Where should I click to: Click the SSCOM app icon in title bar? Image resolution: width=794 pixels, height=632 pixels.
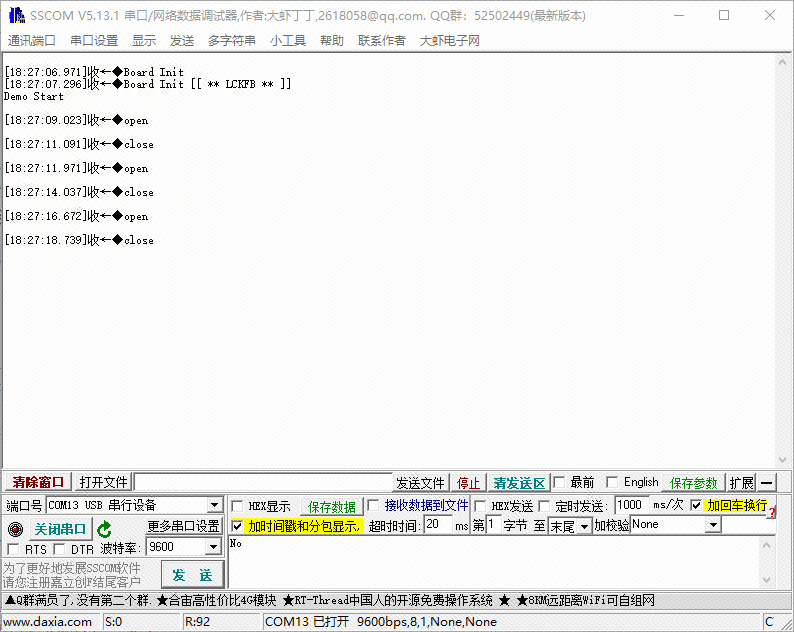[x=17, y=15]
